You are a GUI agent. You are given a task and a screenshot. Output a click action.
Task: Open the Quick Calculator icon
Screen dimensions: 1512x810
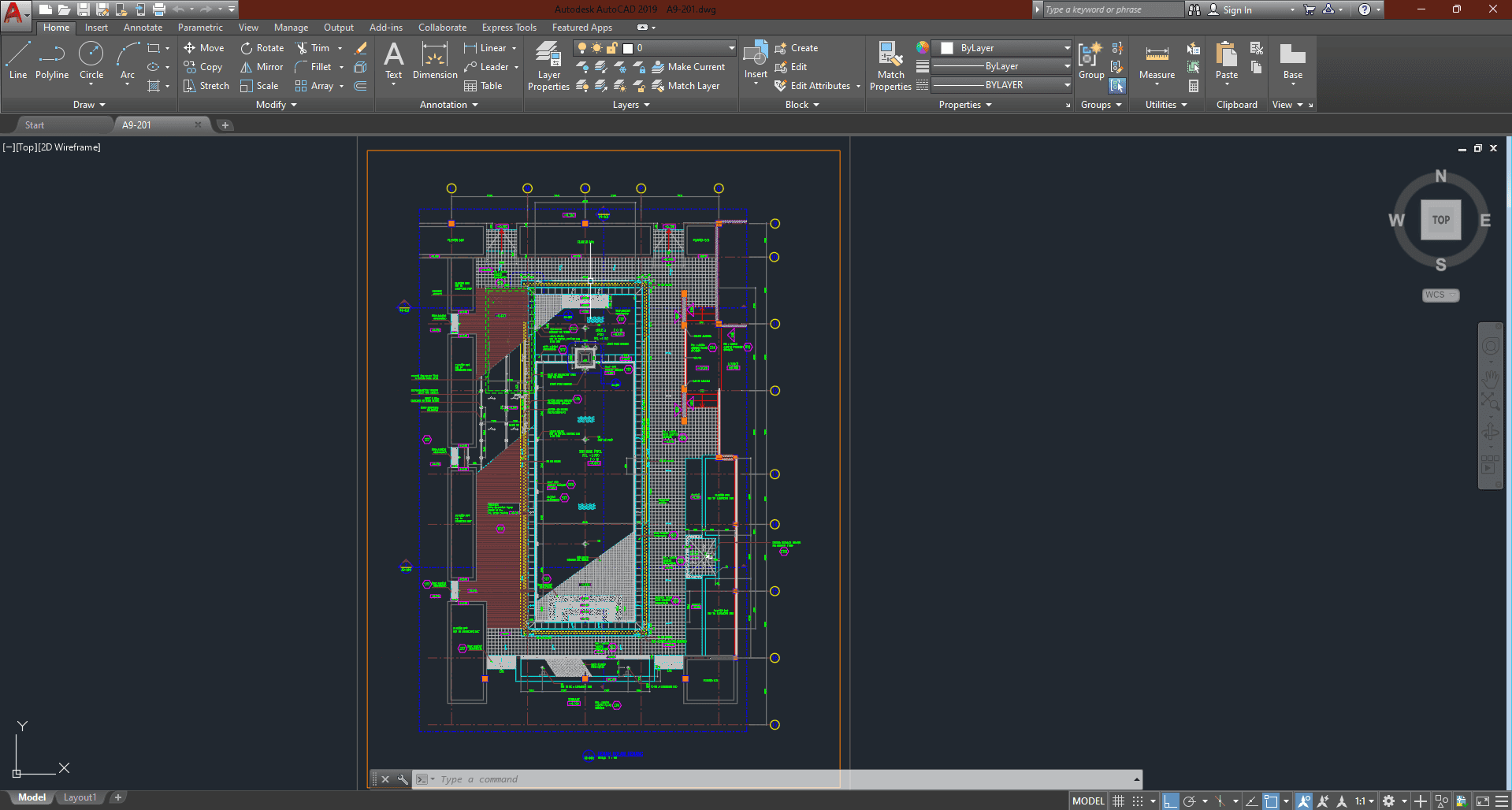[1194, 86]
